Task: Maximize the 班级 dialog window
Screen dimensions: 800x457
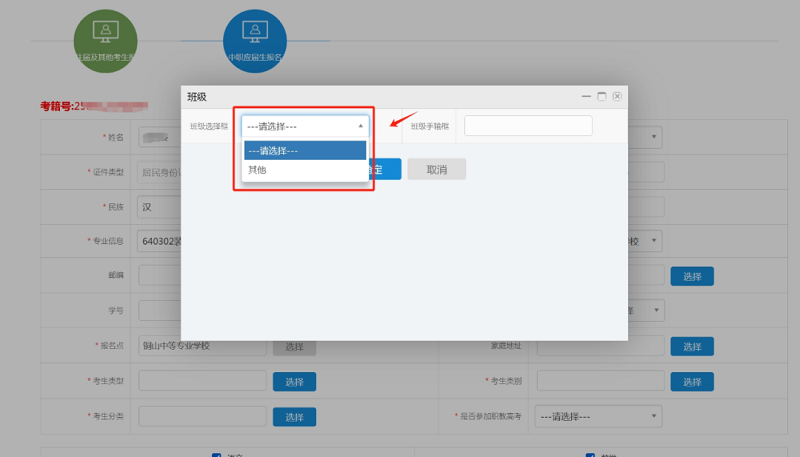Action: click(602, 96)
